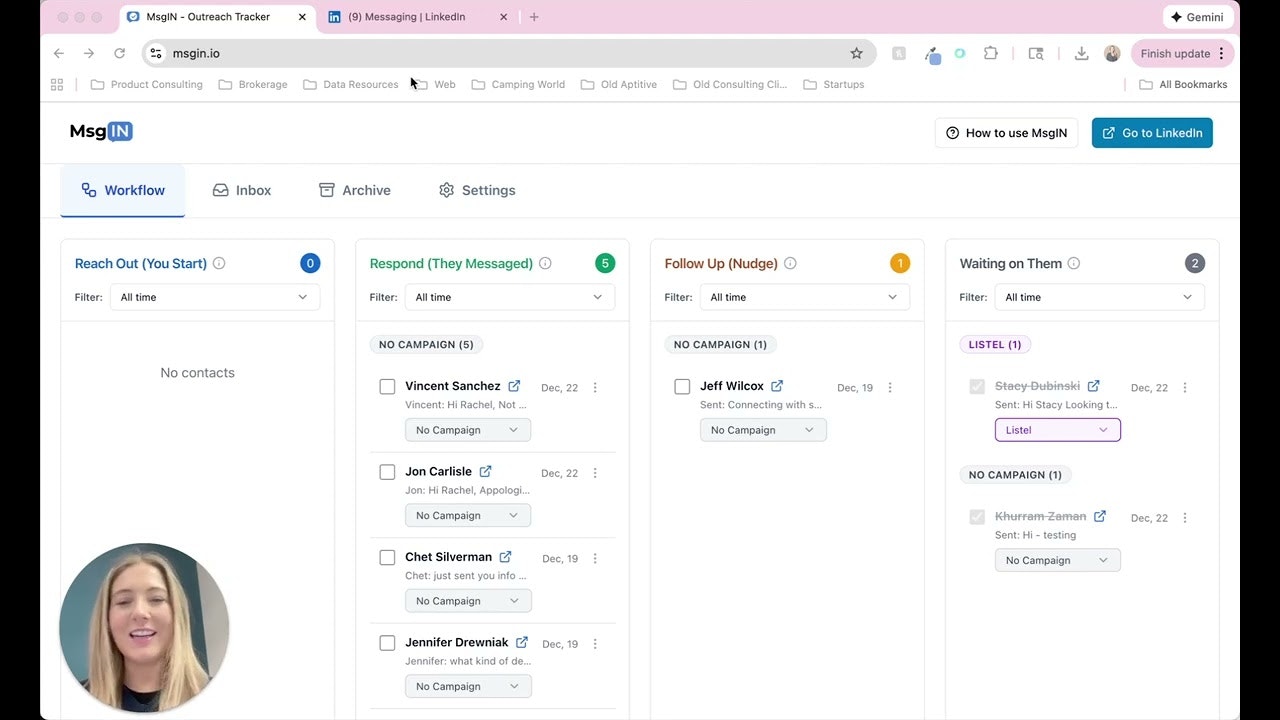The image size is (1280, 720).
Task: Open more options for Chet Silverman card
Action: point(595,559)
